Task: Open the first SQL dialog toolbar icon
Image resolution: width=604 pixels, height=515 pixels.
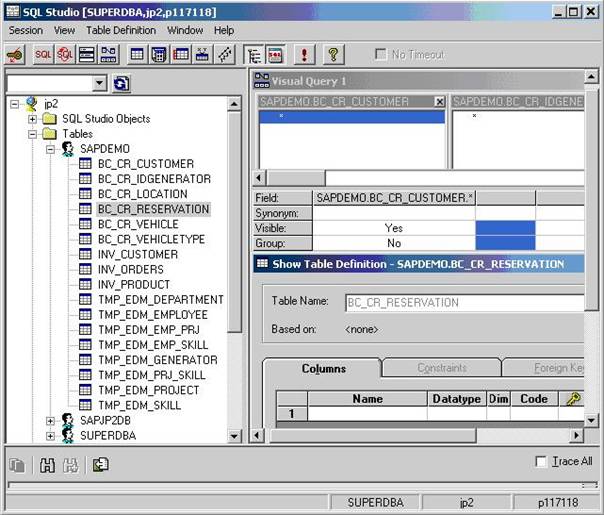Action: click(x=44, y=54)
